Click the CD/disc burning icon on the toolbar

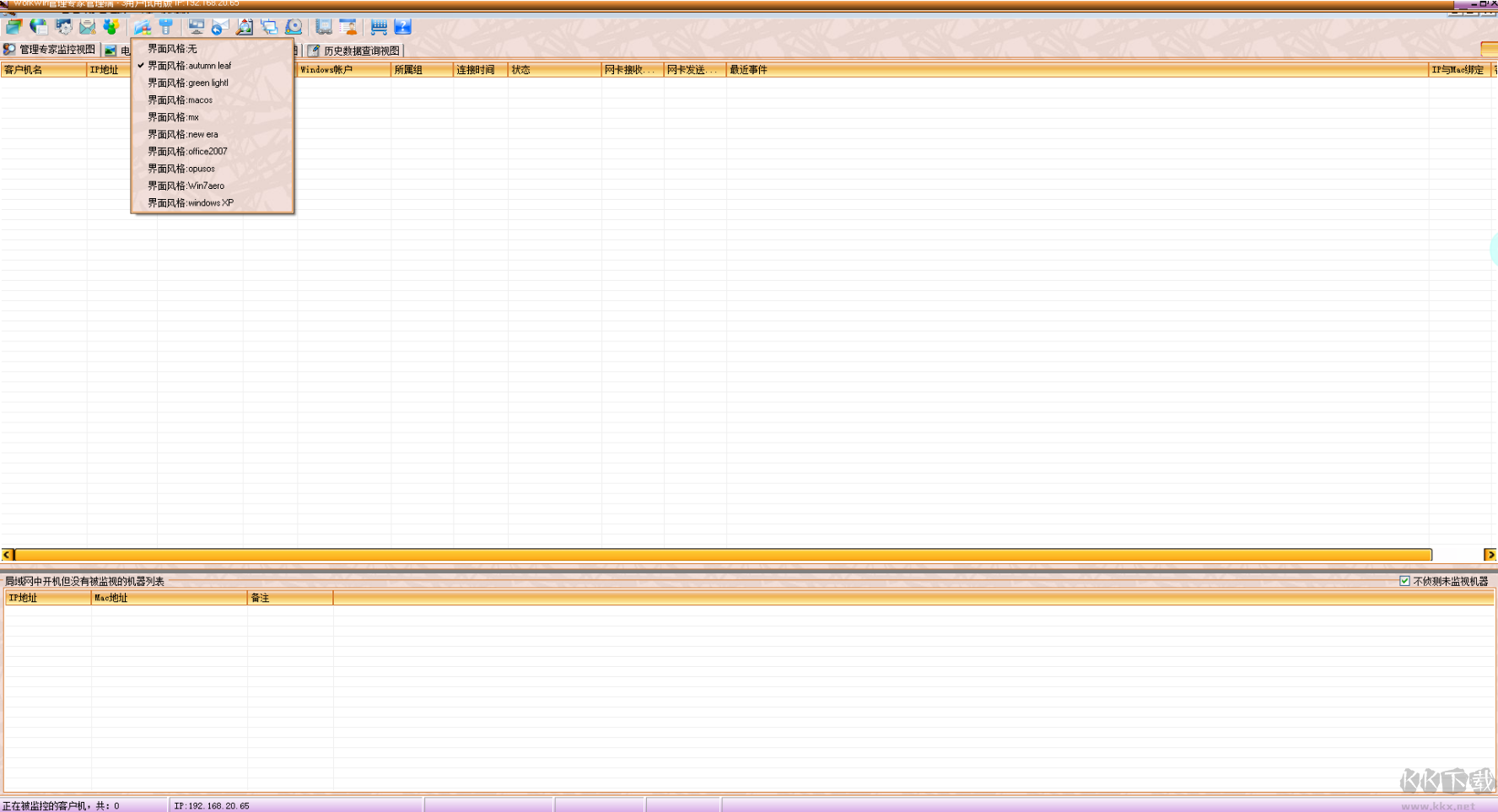[293, 26]
